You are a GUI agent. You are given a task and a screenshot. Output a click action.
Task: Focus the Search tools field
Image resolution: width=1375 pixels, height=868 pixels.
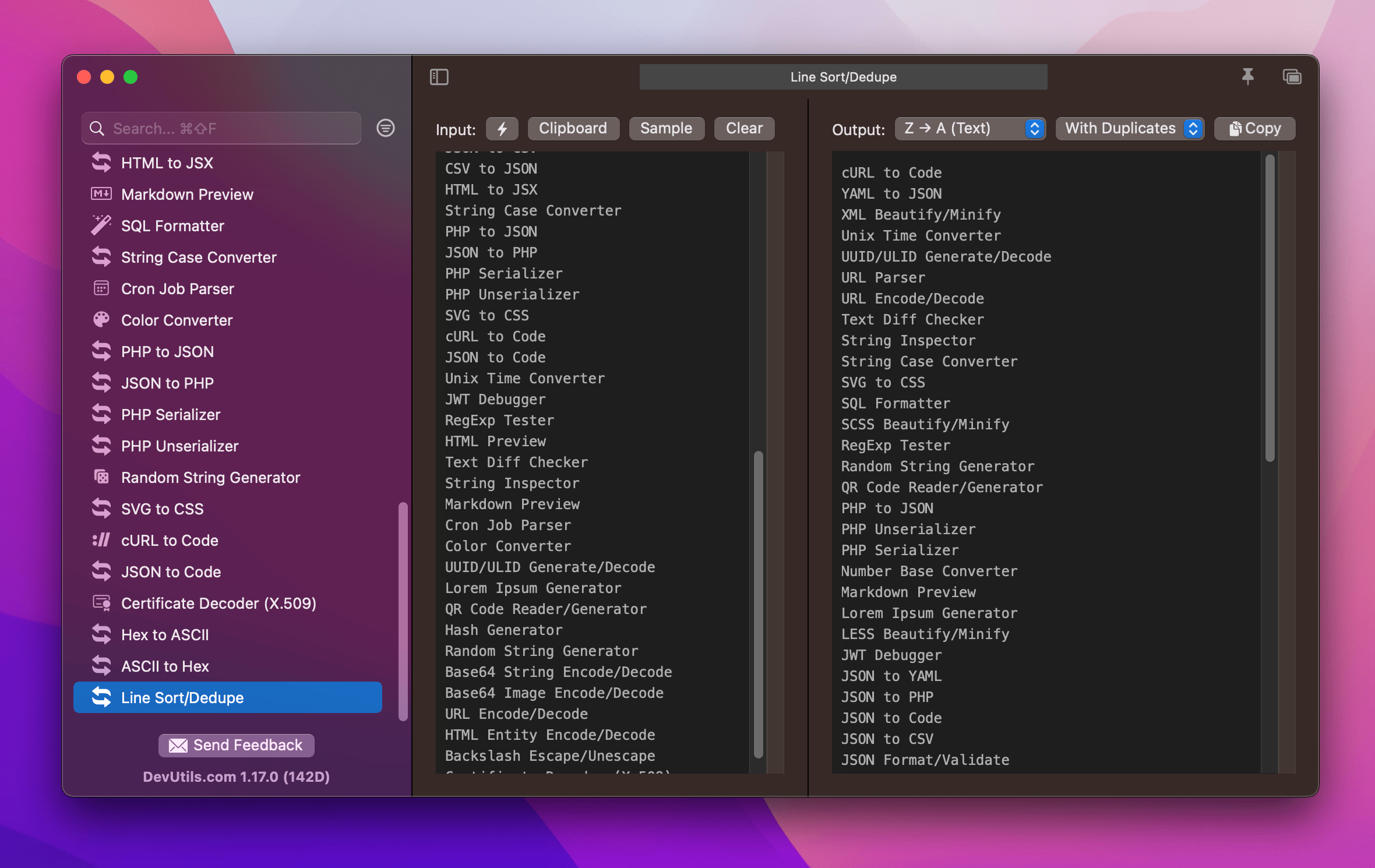click(x=221, y=128)
